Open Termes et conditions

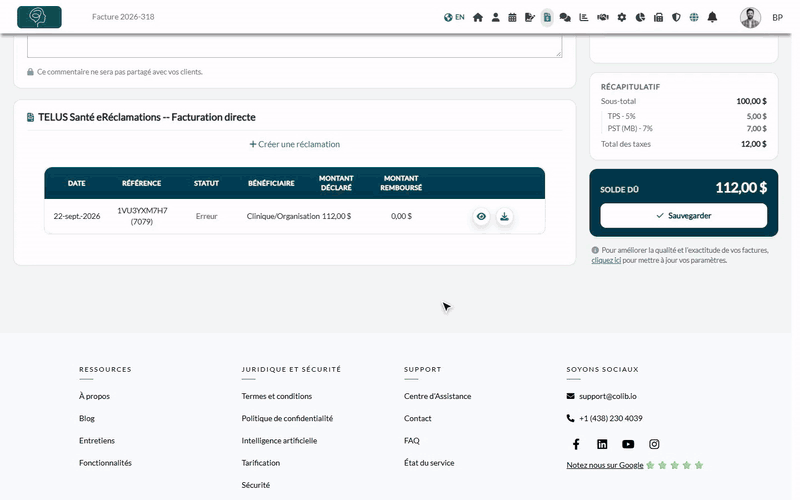(277, 396)
